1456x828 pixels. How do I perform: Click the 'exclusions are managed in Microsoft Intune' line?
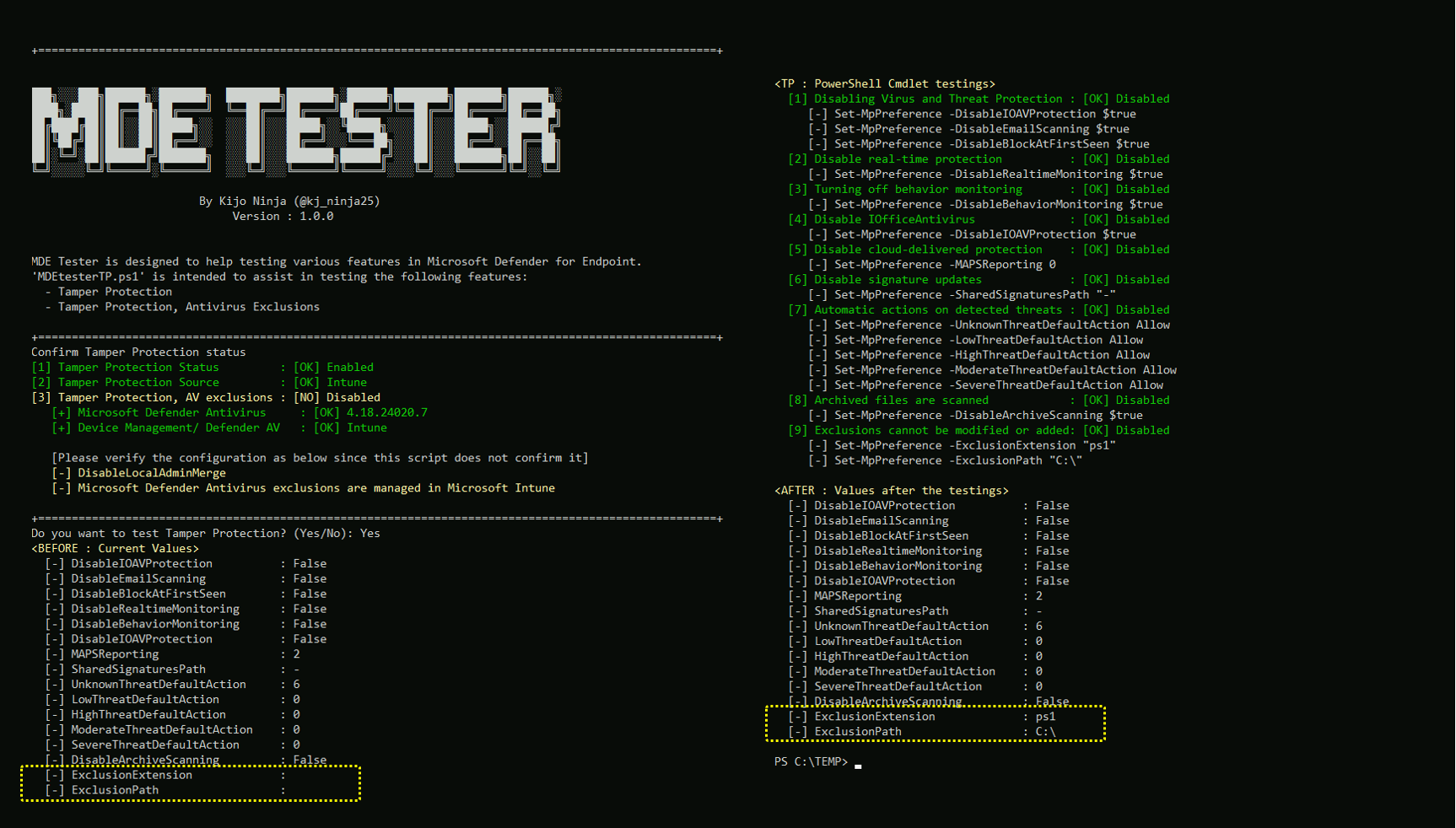pos(303,488)
